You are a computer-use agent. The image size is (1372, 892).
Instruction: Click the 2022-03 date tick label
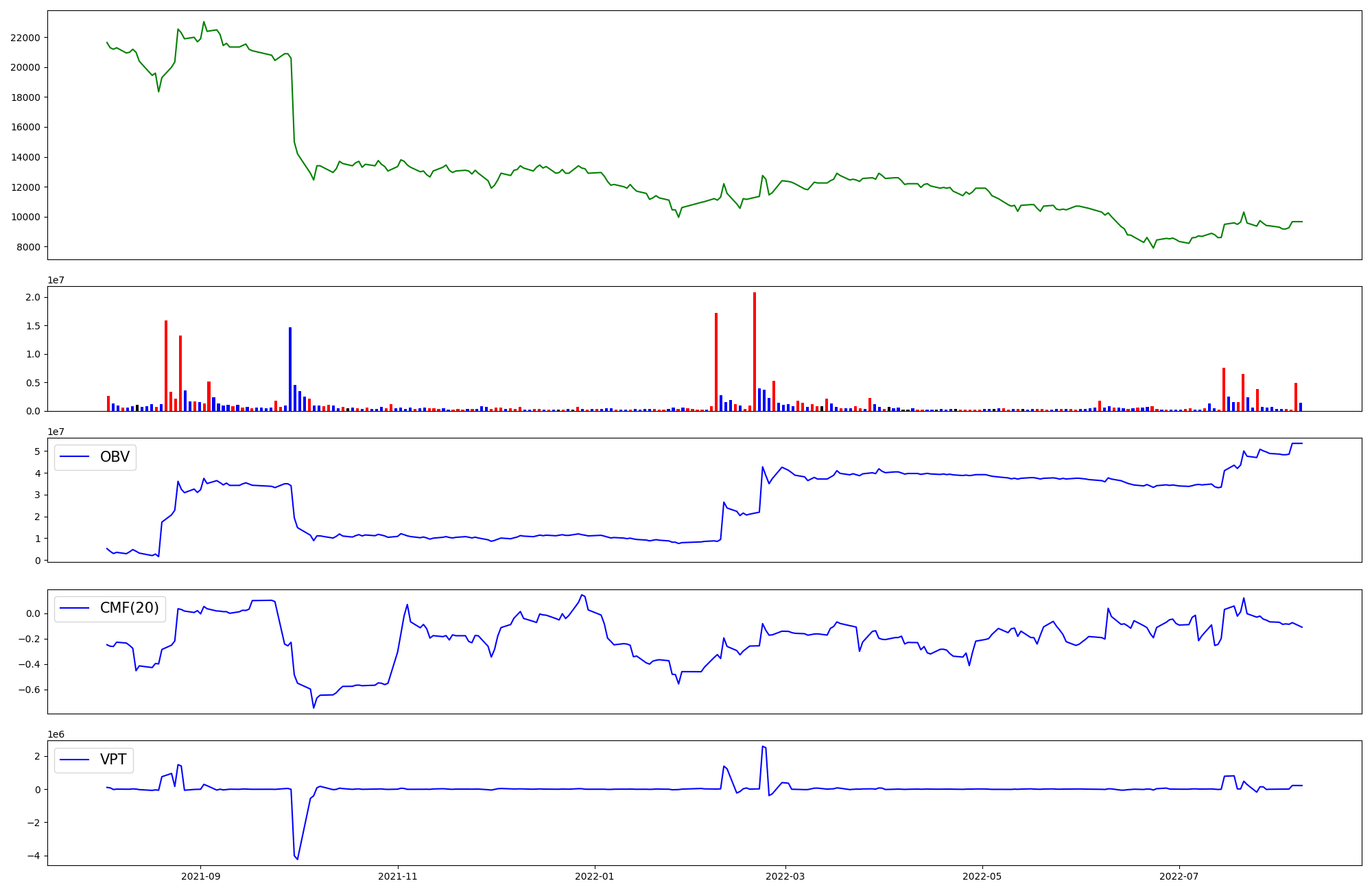[785, 876]
